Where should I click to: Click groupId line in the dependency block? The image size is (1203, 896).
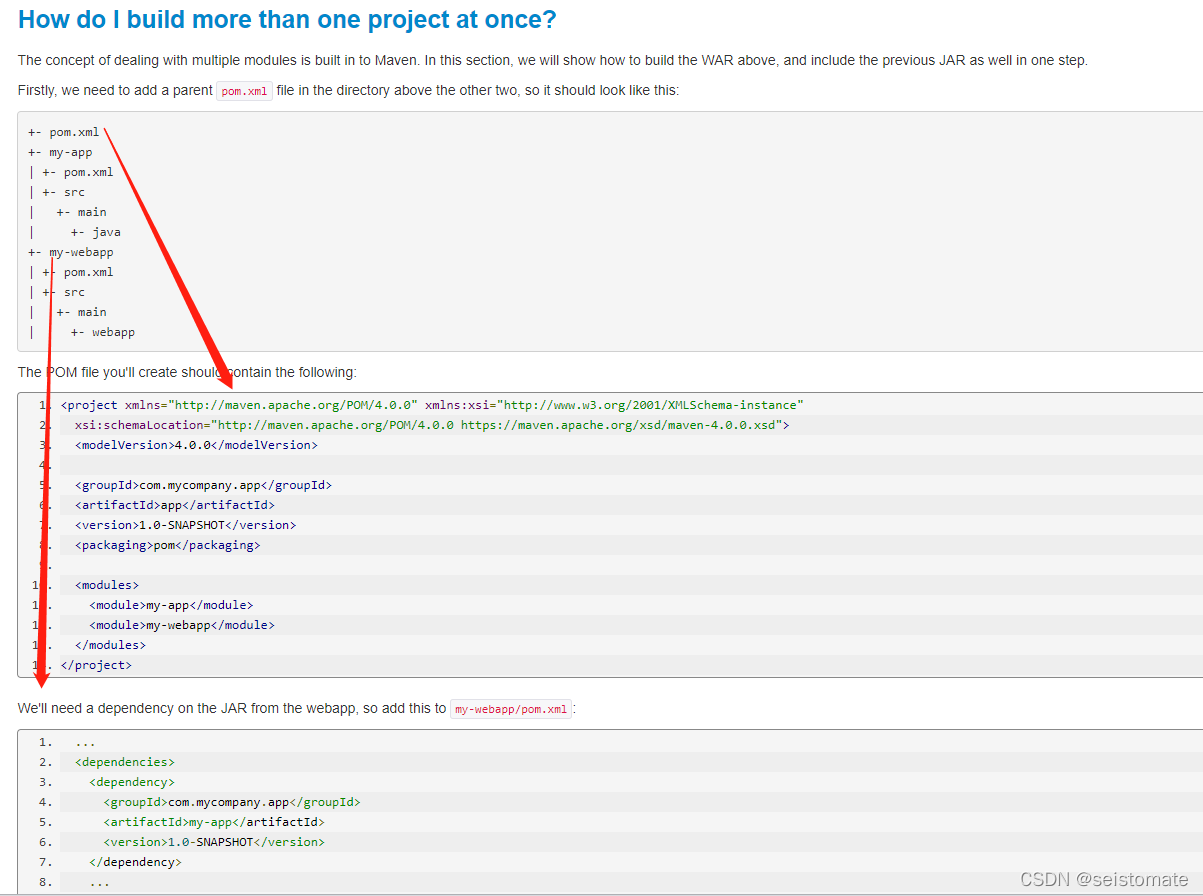(231, 802)
